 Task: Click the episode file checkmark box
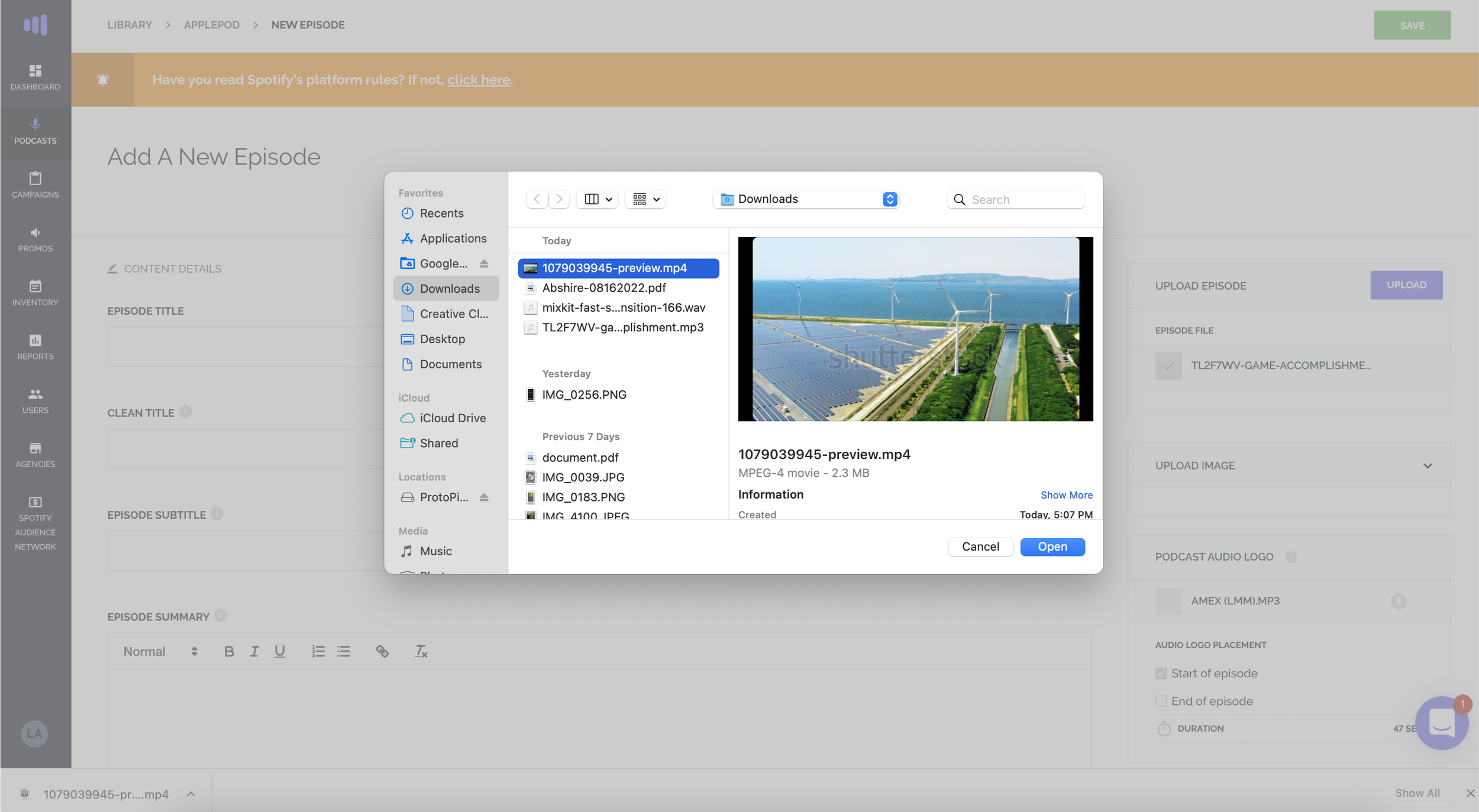click(1168, 365)
